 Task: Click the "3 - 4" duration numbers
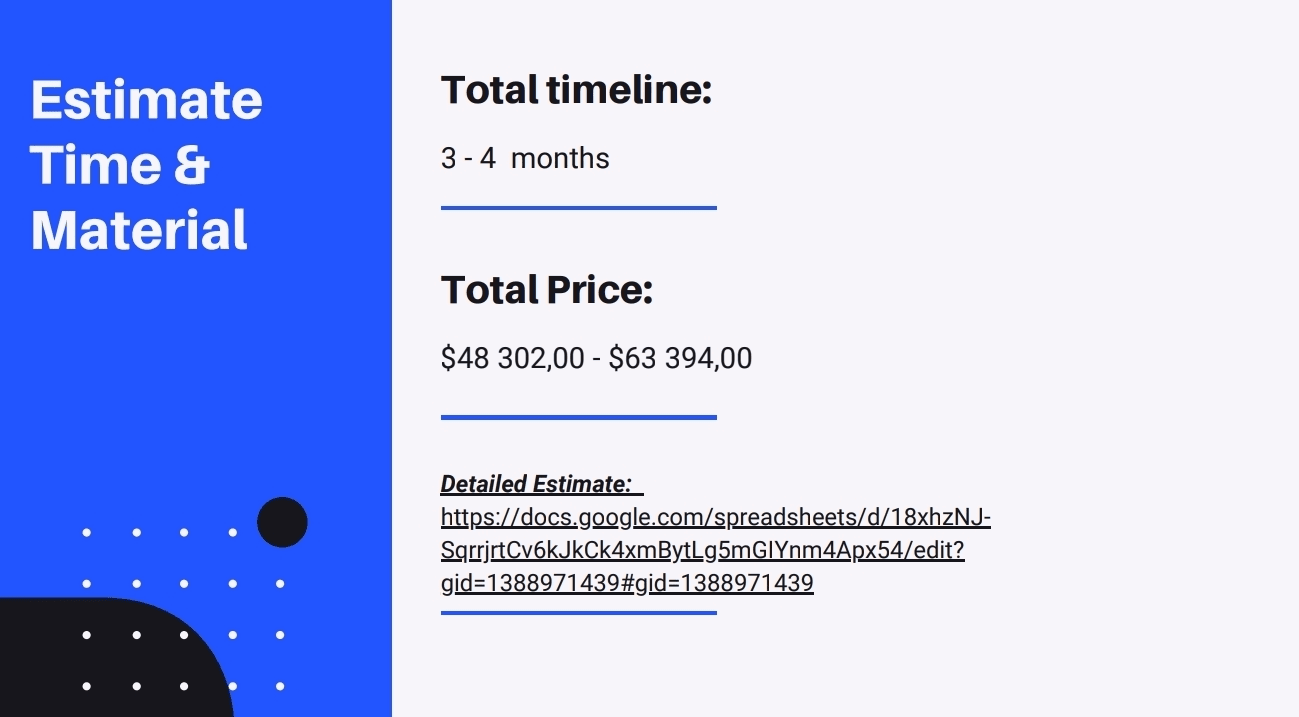tap(468, 158)
